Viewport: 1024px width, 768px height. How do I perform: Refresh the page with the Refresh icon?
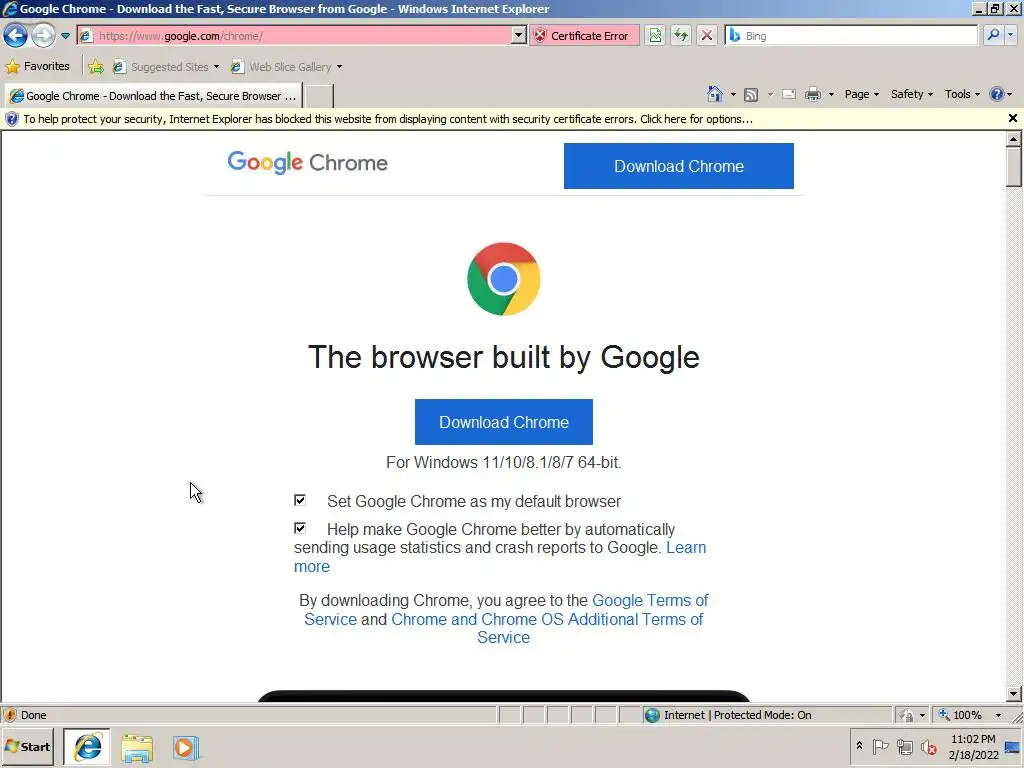[x=680, y=36]
